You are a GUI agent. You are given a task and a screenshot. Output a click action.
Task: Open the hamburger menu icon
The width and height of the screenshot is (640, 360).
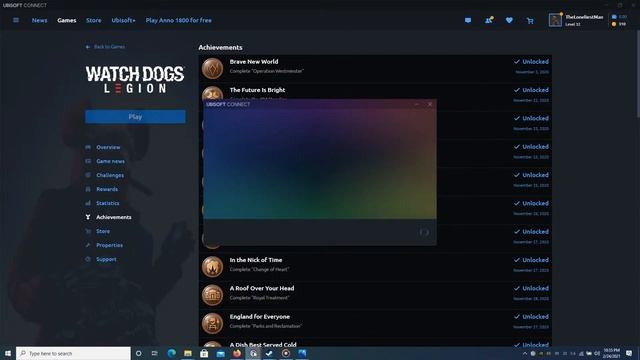(x=16, y=20)
